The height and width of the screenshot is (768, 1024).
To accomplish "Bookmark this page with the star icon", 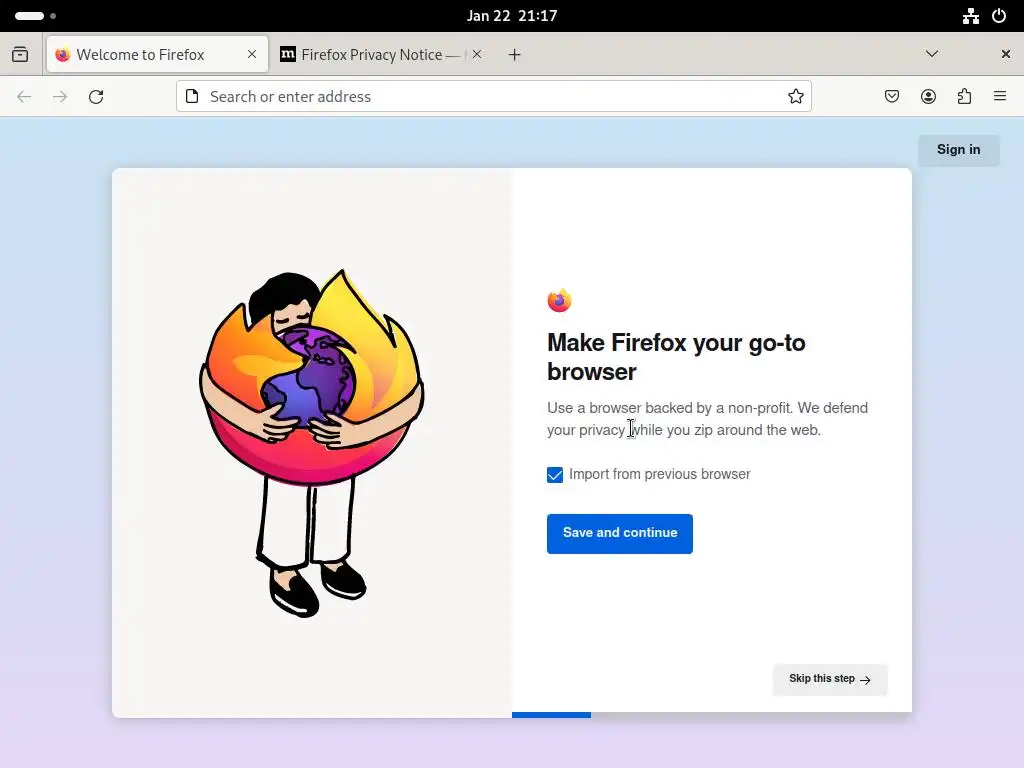I will pos(795,97).
